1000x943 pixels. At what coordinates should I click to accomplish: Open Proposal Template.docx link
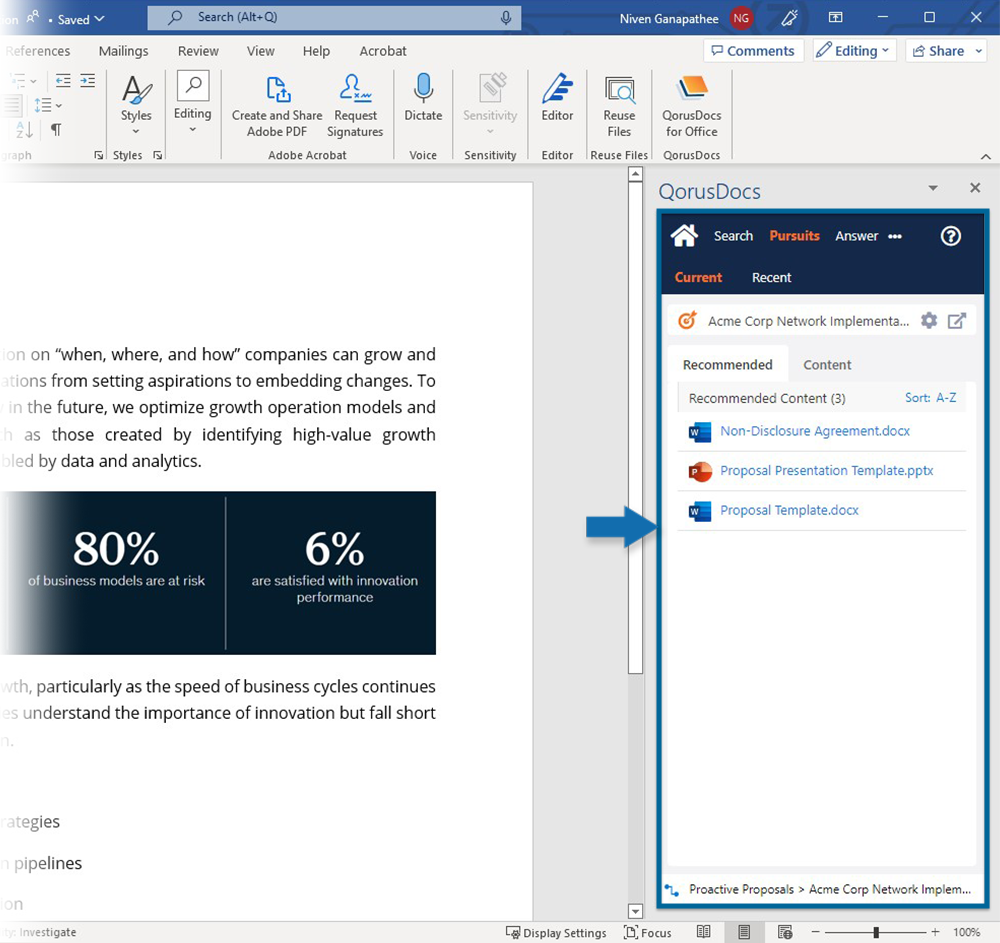(789, 510)
